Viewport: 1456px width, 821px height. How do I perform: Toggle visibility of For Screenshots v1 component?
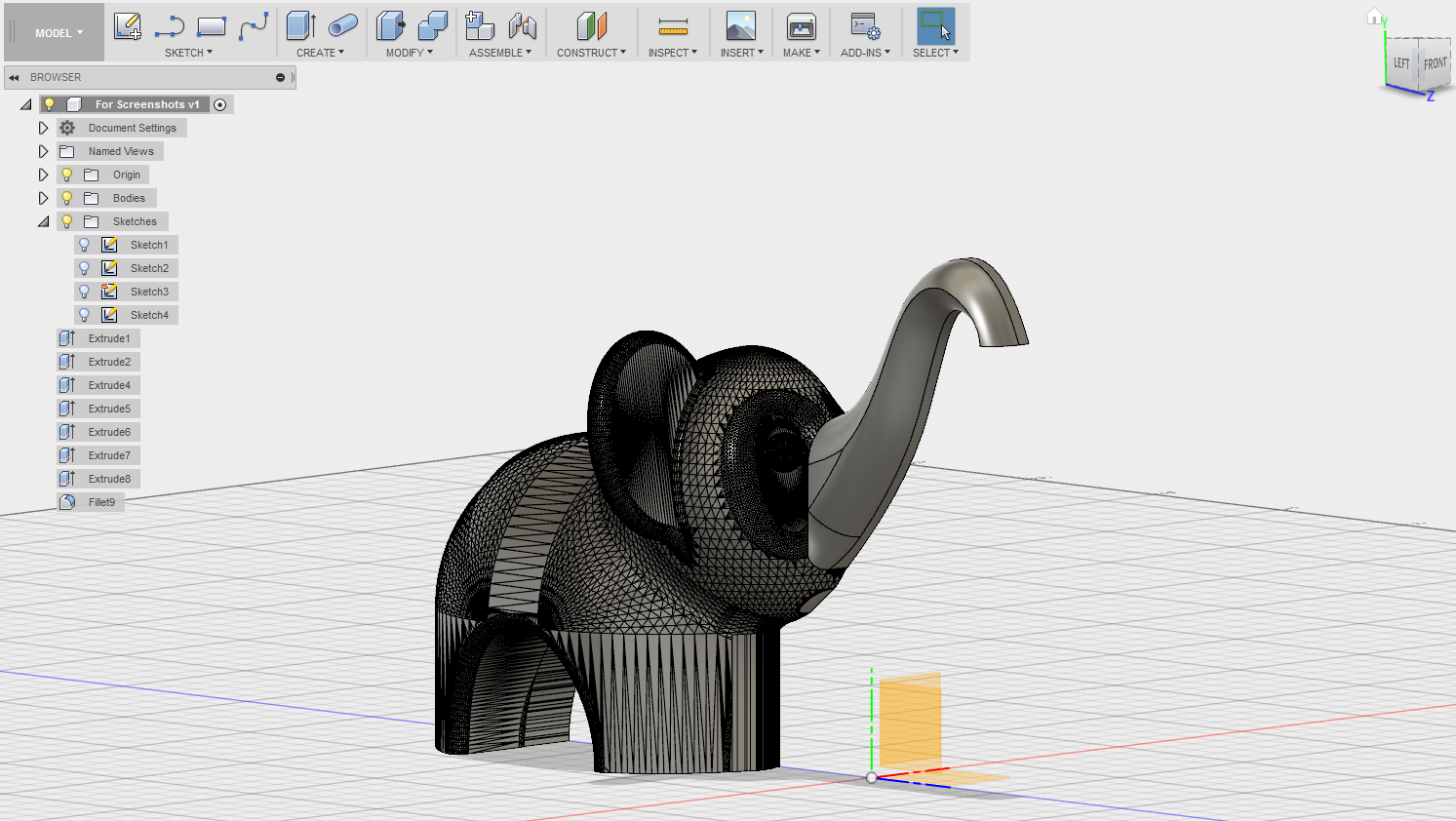pos(50,104)
